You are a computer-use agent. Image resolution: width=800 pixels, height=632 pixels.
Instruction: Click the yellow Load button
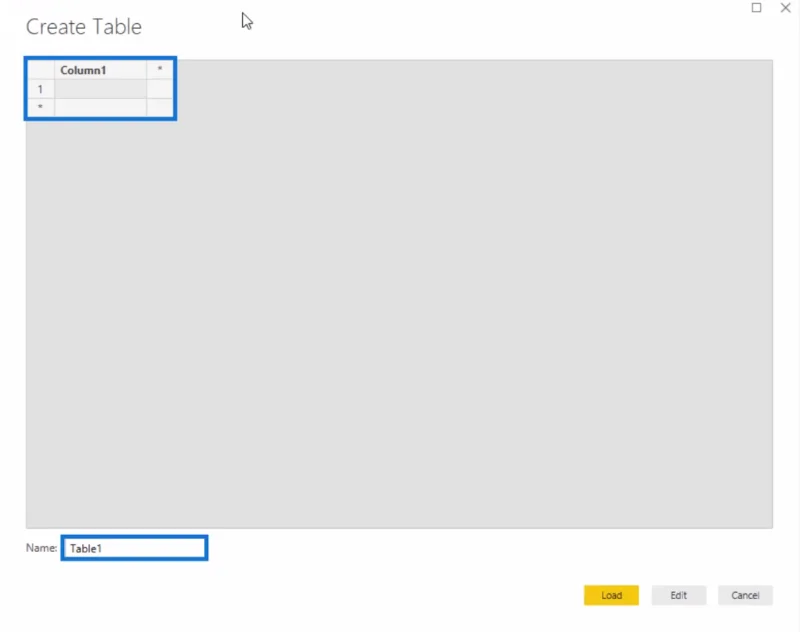point(611,595)
